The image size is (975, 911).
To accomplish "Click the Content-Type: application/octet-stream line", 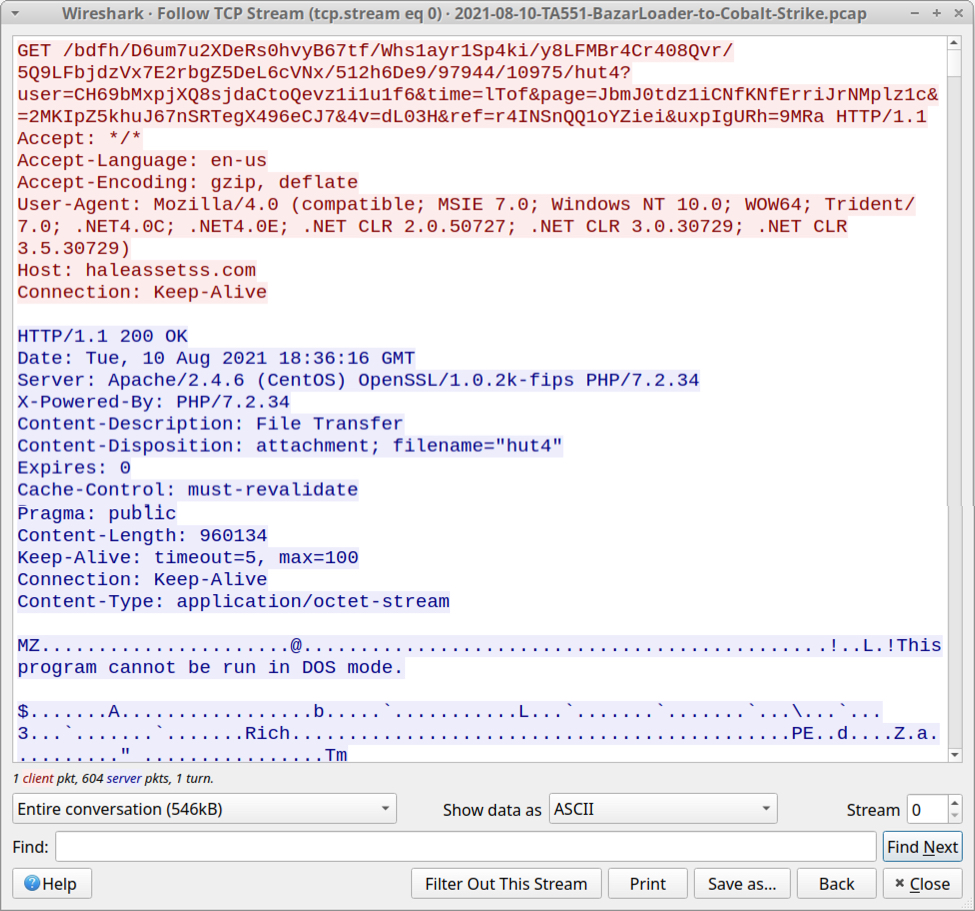I will pyautogui.click(x=233, y=601).
